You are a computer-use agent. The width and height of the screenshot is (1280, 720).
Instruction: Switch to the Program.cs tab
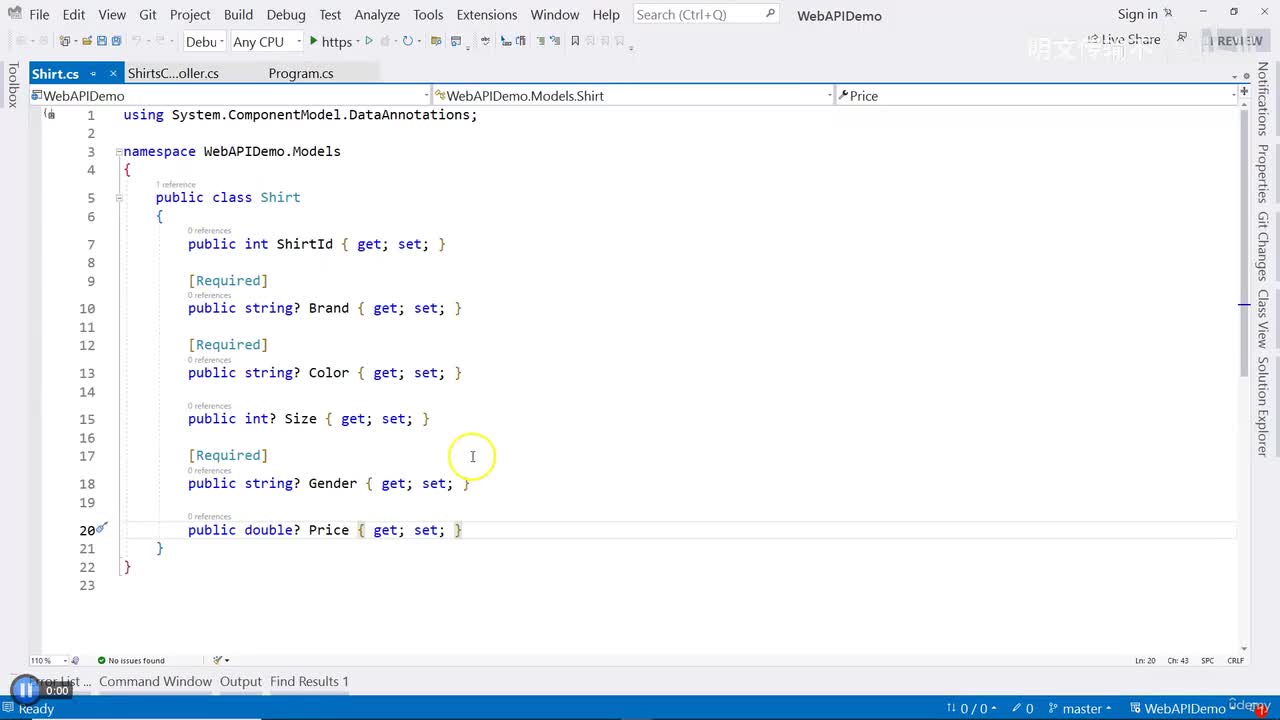301,73
